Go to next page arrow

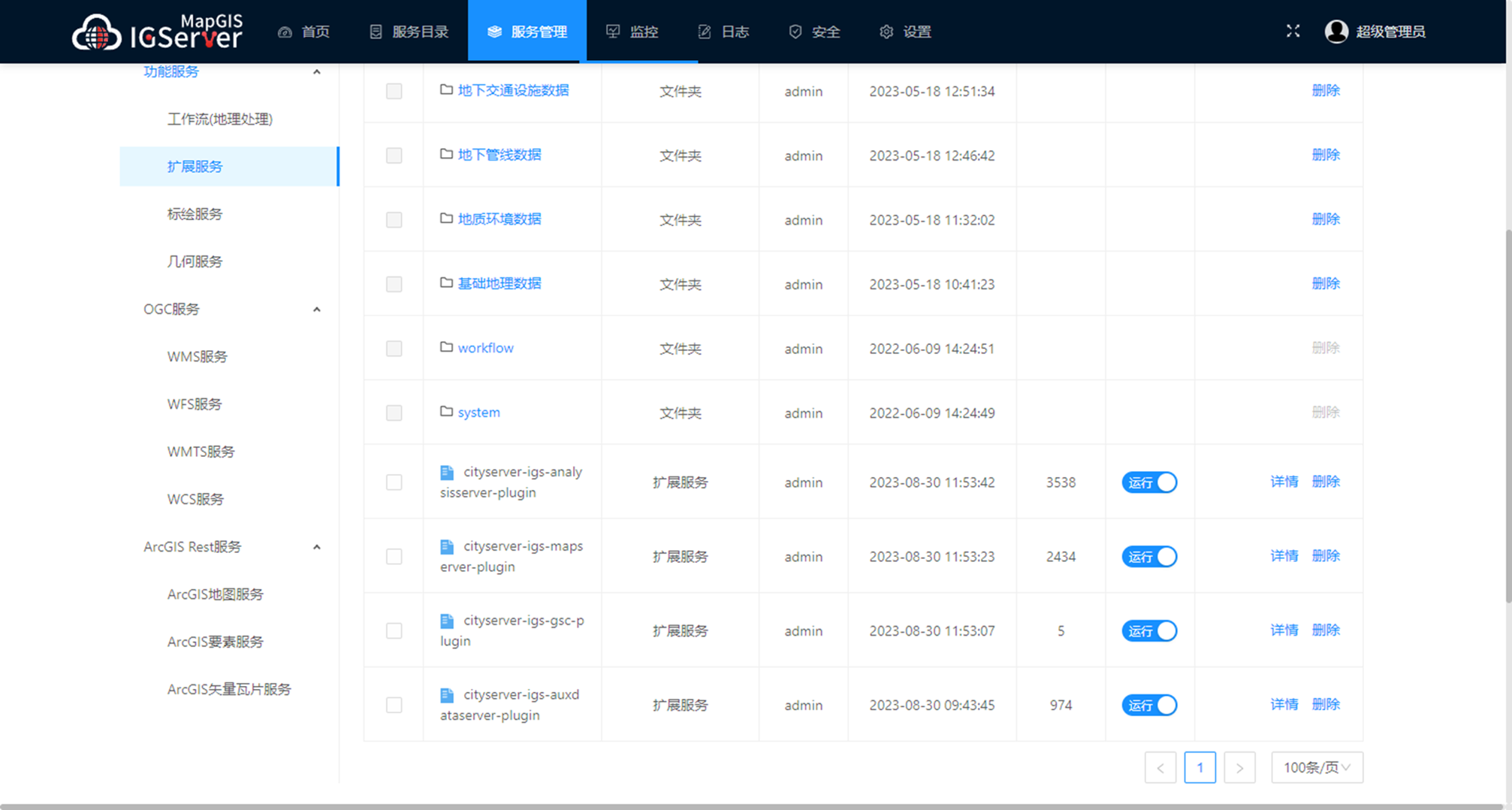coord(1239,767)
